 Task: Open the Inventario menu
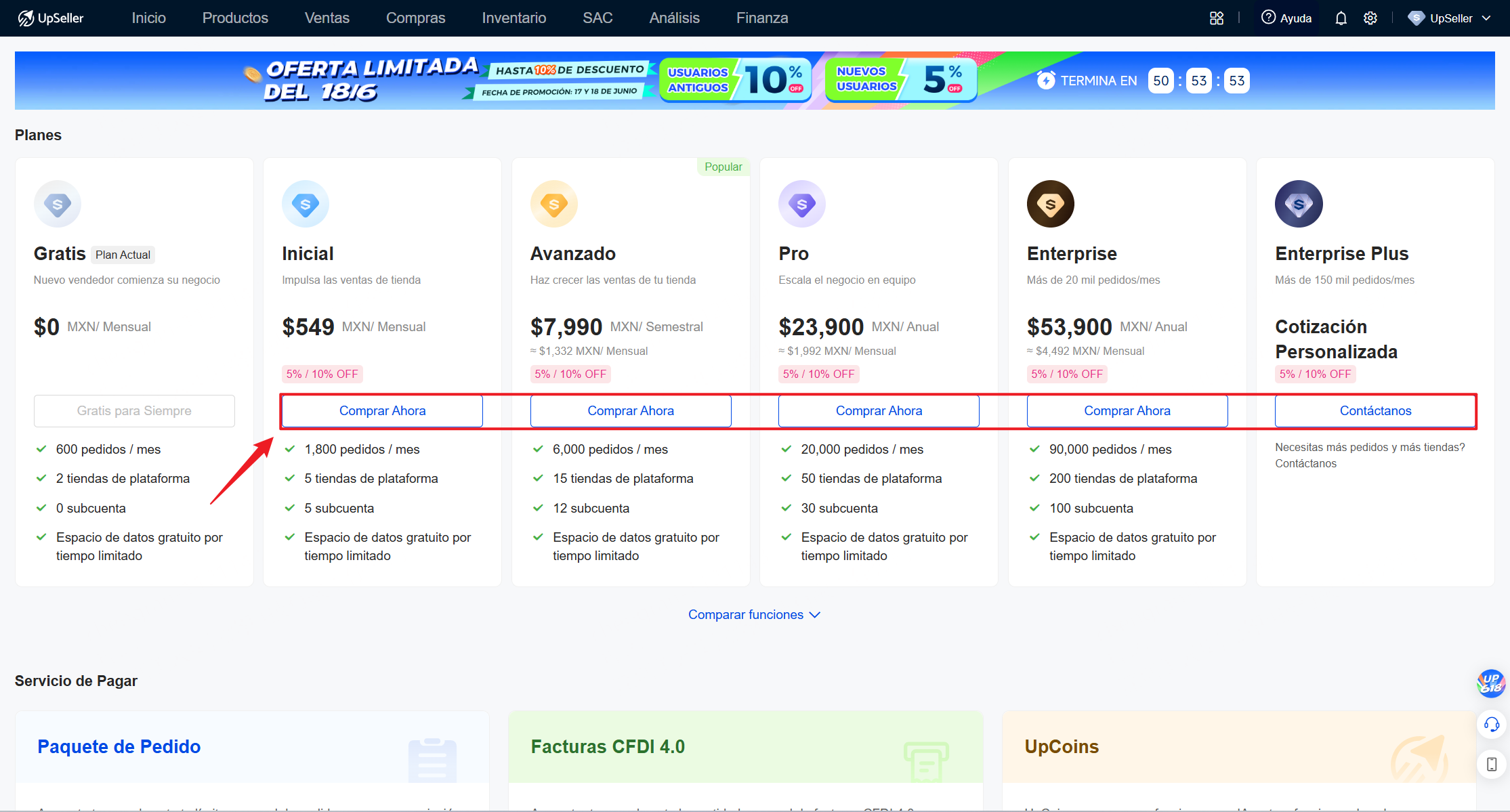point(514,18)
